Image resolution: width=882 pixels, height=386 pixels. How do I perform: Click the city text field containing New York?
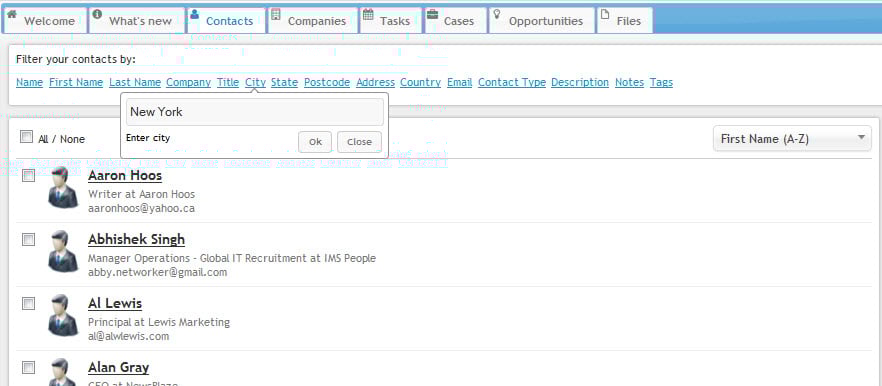[255, 112]
